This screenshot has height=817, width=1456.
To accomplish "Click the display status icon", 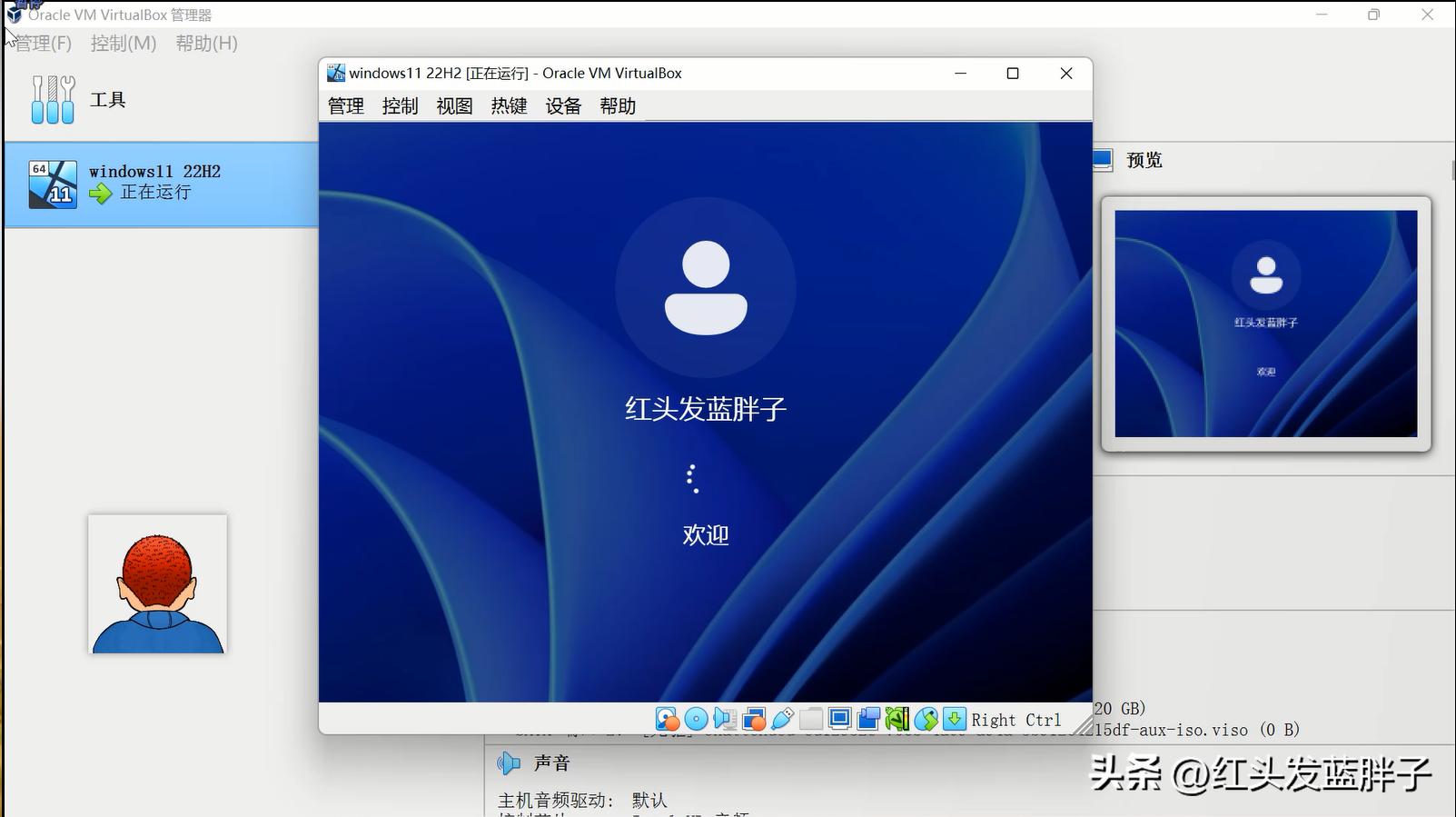I will pos(839,720).
